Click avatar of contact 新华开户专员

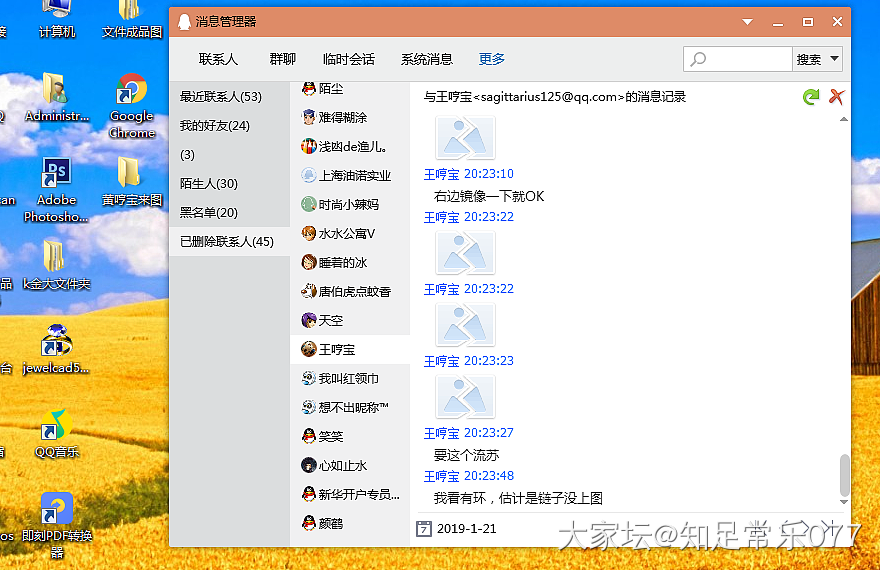point(309,494)
